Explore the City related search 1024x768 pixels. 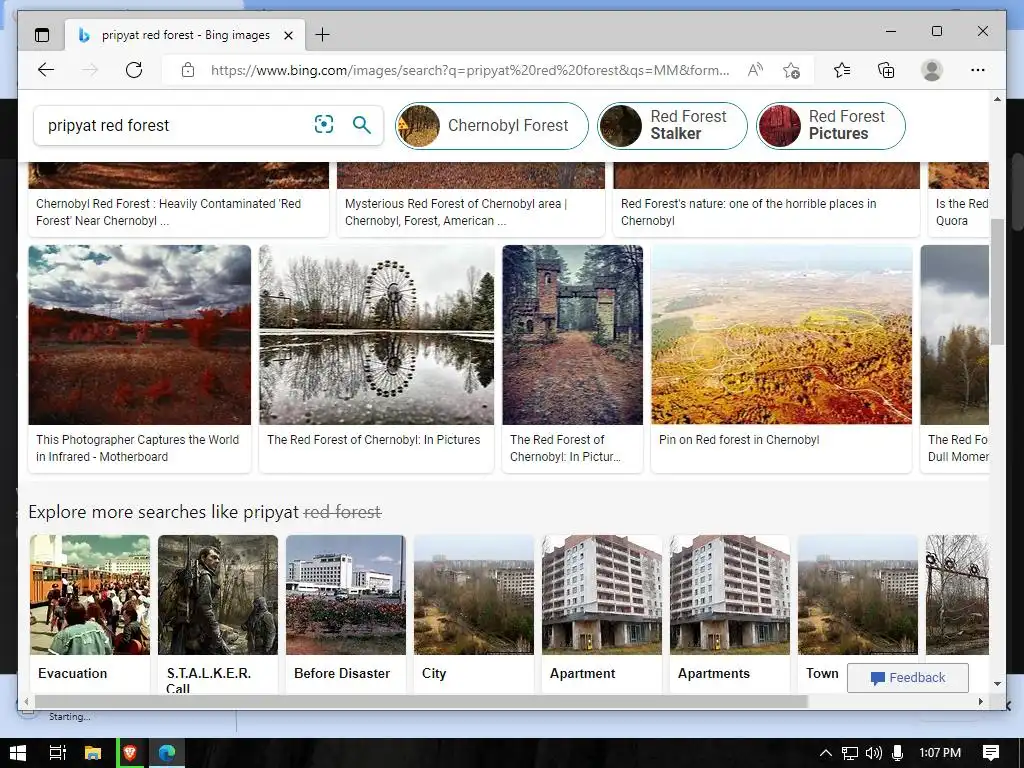coord(474,614)
